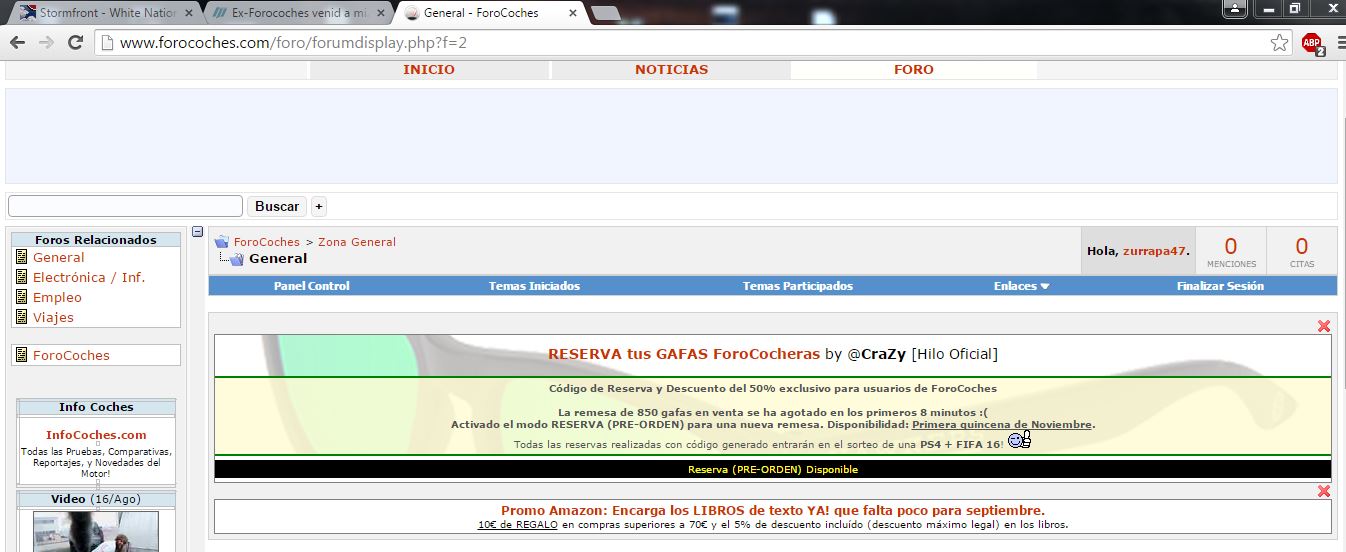Close the GAFAS ForoCocheras announcement with red X
The height and width of the screenshot is (552, 1346).
[x=1324, y=326]
